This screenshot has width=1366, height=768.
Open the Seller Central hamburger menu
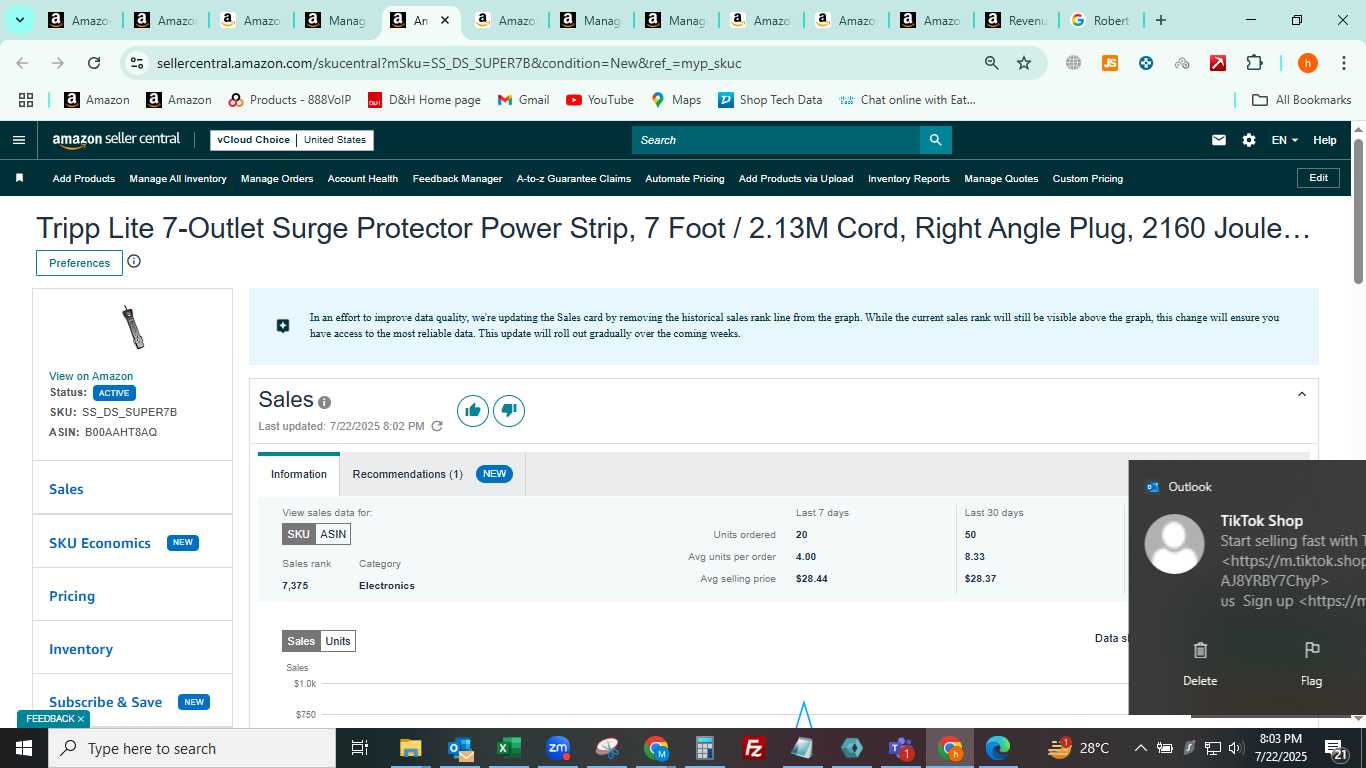[18, 140]
